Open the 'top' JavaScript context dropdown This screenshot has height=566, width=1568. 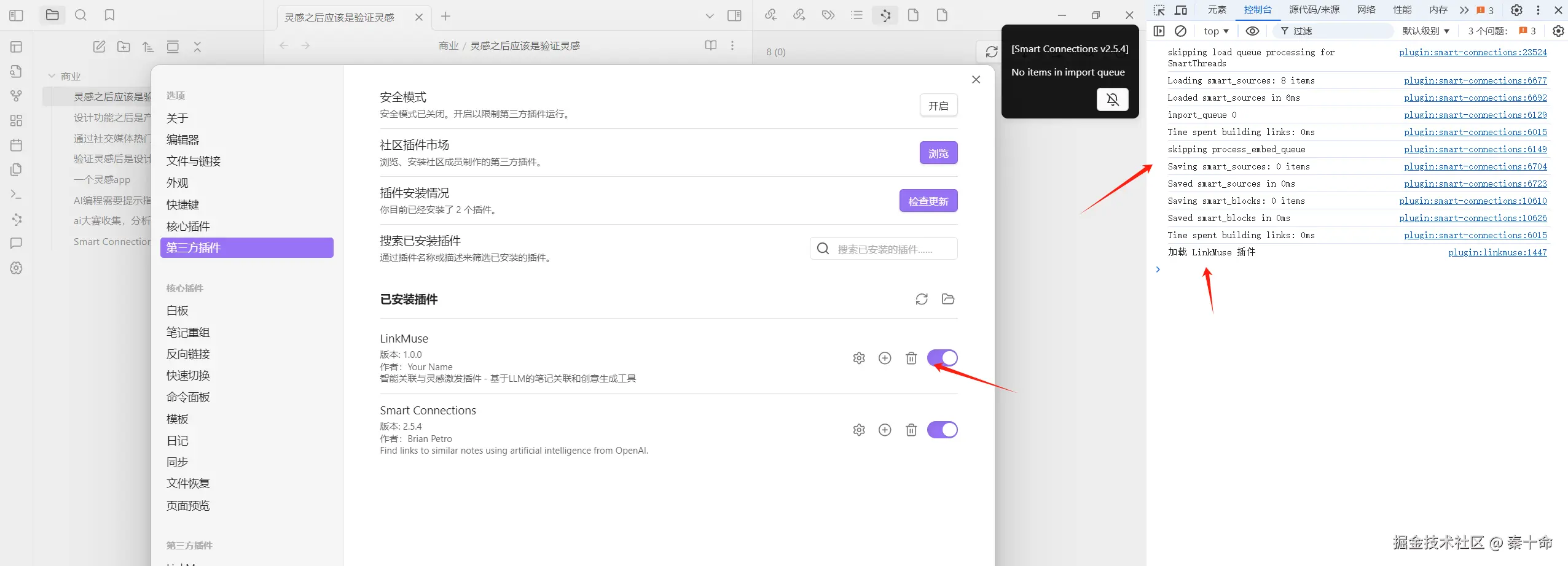[x=1217, y=31]
